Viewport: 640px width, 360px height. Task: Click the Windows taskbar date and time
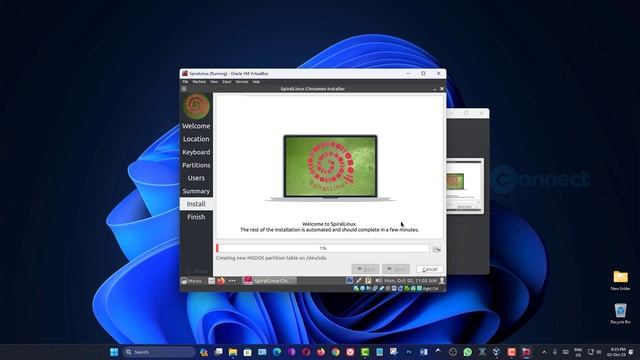click(616, 352)
